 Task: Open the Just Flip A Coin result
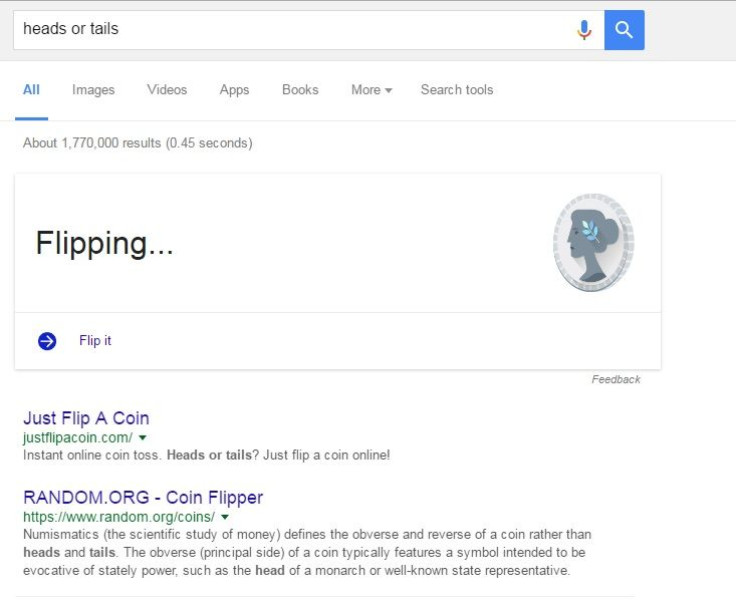[x=86, y=418]
